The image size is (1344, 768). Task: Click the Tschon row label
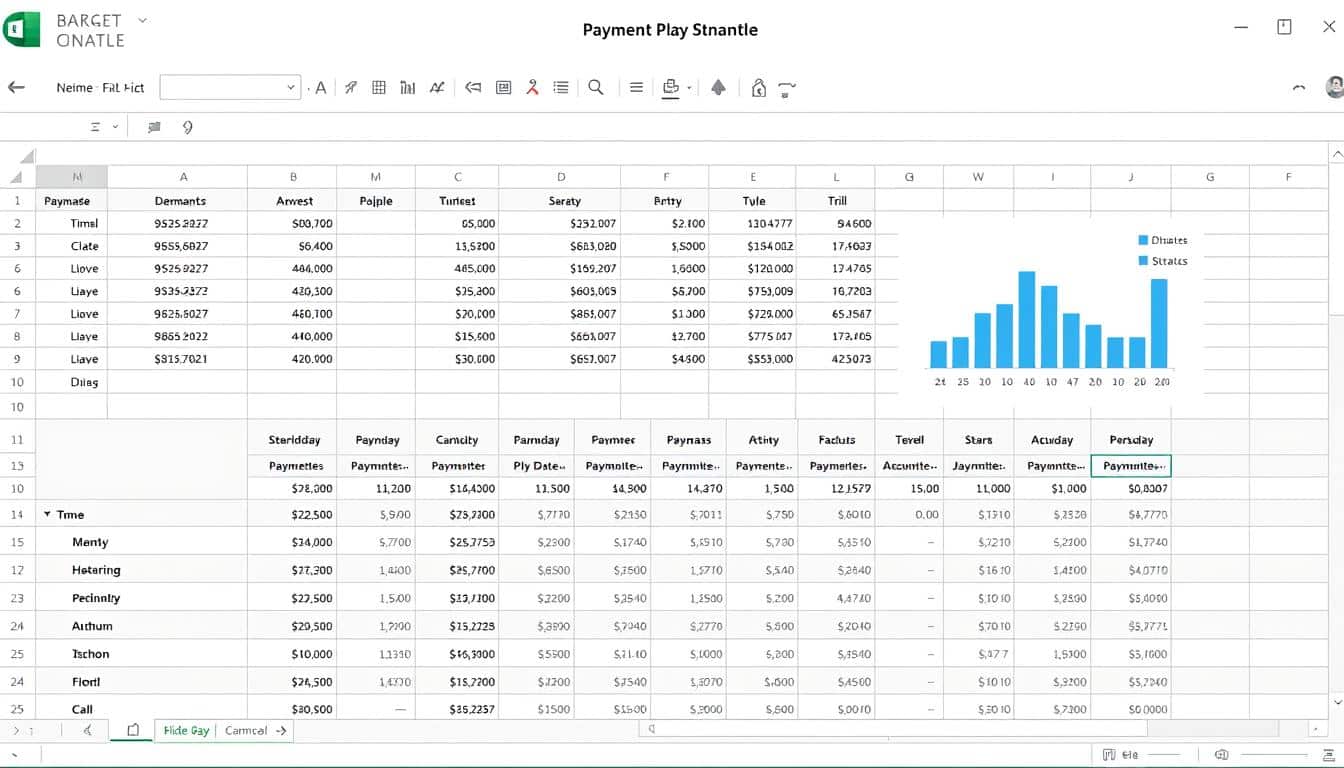pyautogui.click(x=90, y=654)
